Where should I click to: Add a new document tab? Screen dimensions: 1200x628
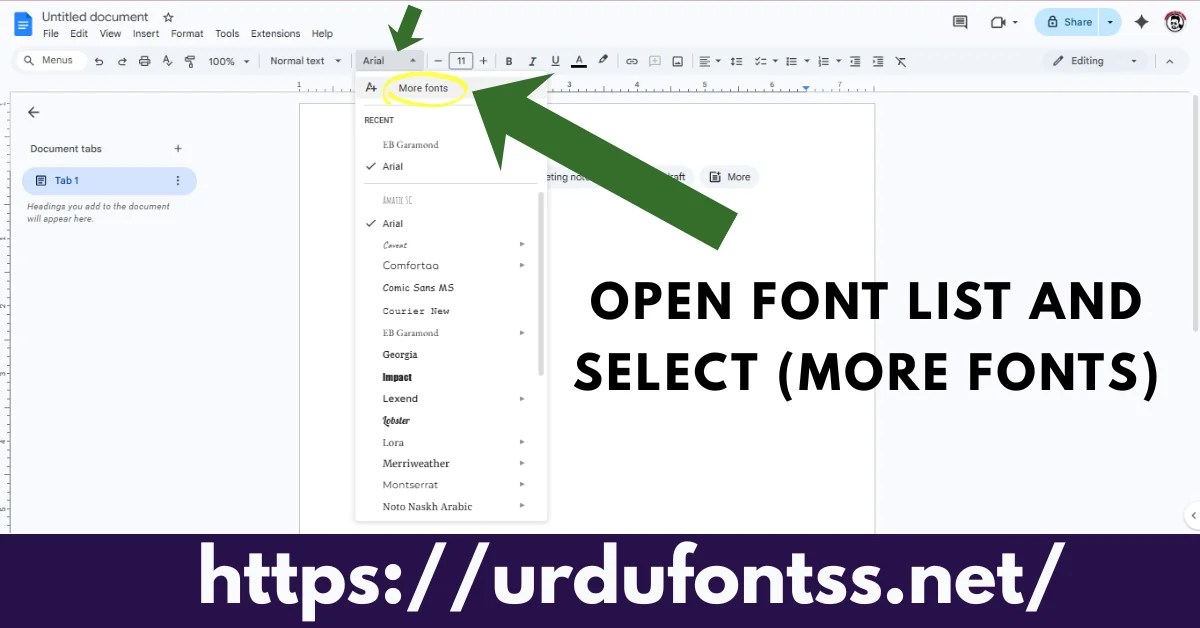pyautogui.click(x=178, y=149)
